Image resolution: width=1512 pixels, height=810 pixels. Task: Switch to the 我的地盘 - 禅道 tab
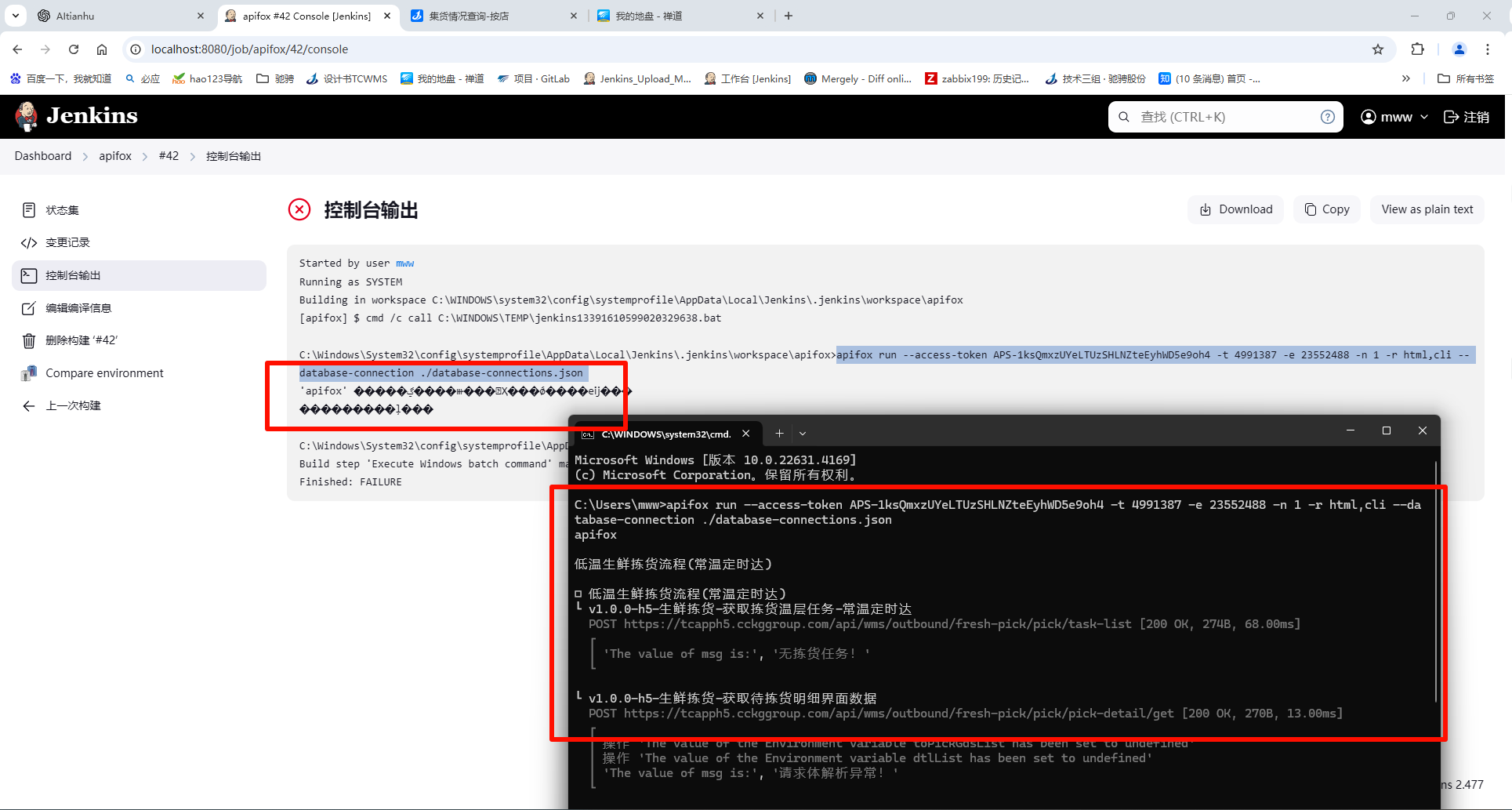point(680,16)
